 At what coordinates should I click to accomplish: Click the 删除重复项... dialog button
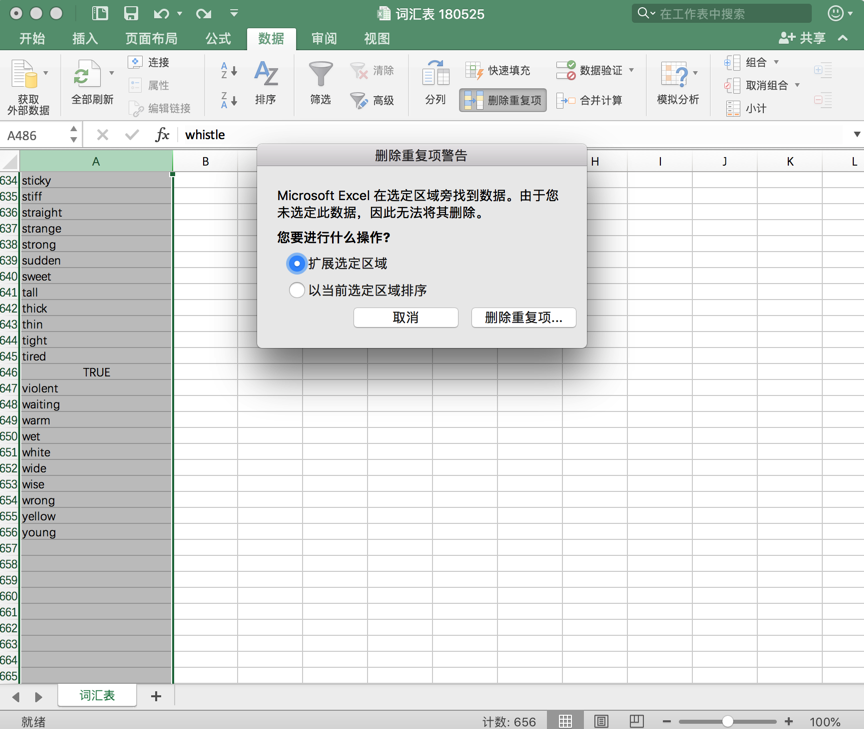(x=523, y=317)
